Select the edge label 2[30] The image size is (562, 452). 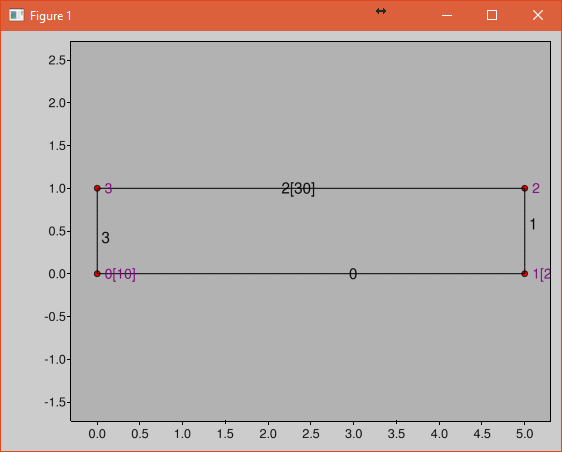point(298,189)
